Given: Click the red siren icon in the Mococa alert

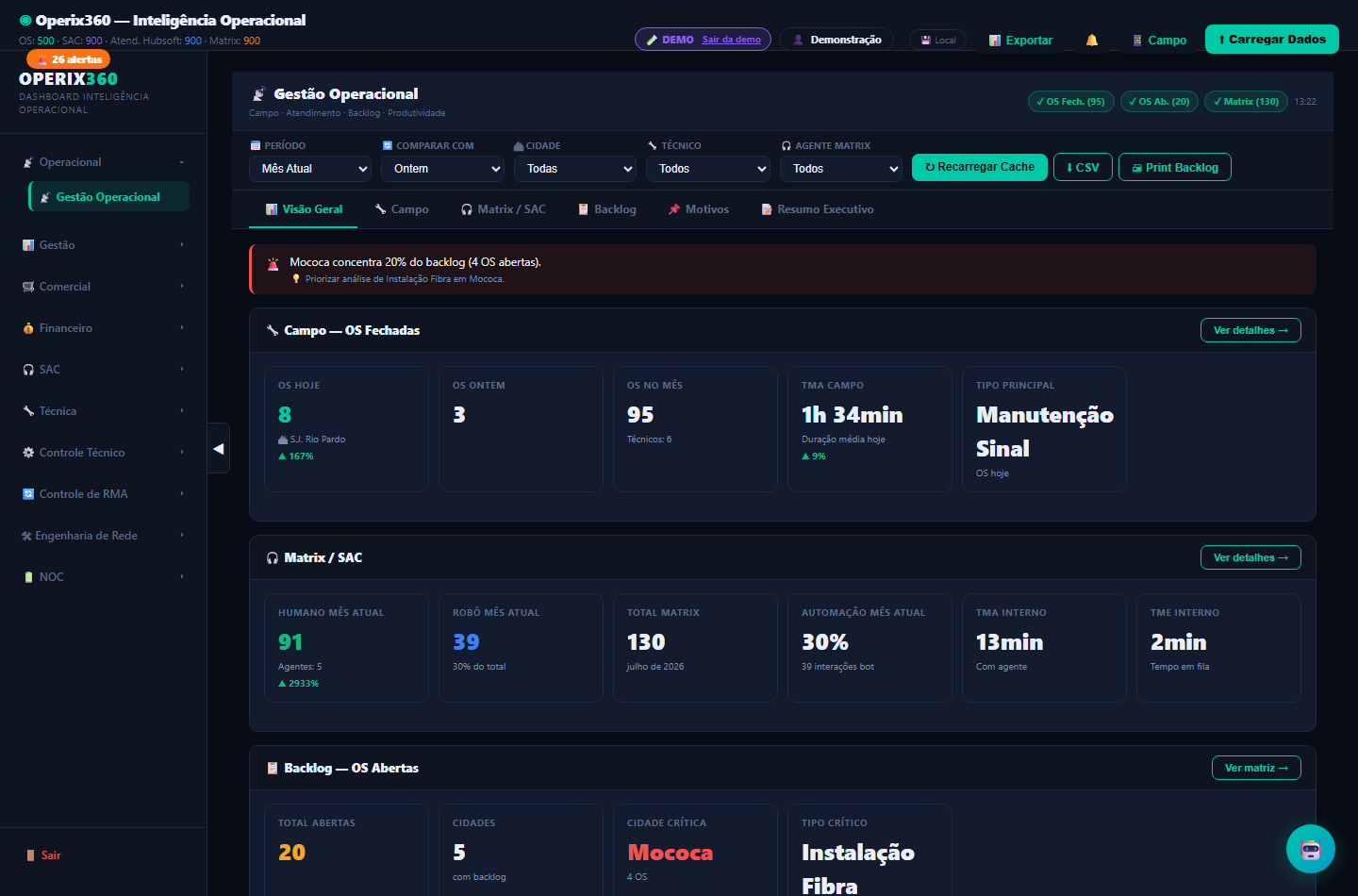Looking at the screenshot, I should 273,264.
